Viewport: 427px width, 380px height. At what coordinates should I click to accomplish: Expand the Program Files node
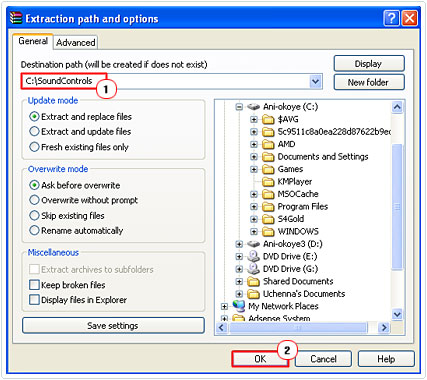(254, 207)
